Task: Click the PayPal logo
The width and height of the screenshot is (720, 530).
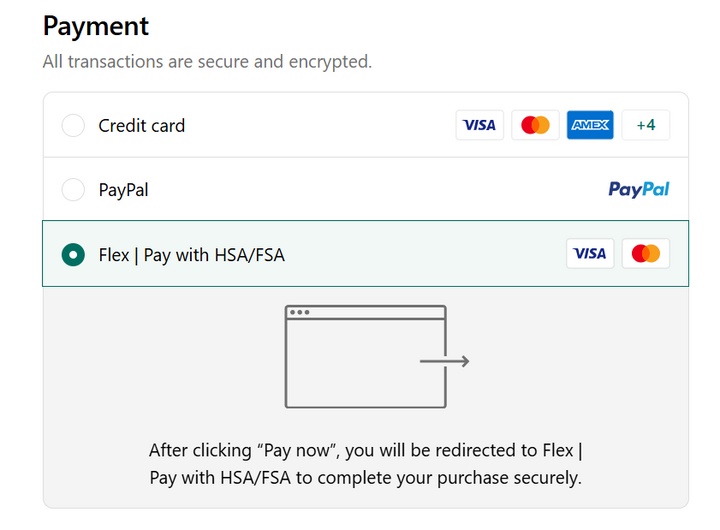Action: (x=638, y=189)
